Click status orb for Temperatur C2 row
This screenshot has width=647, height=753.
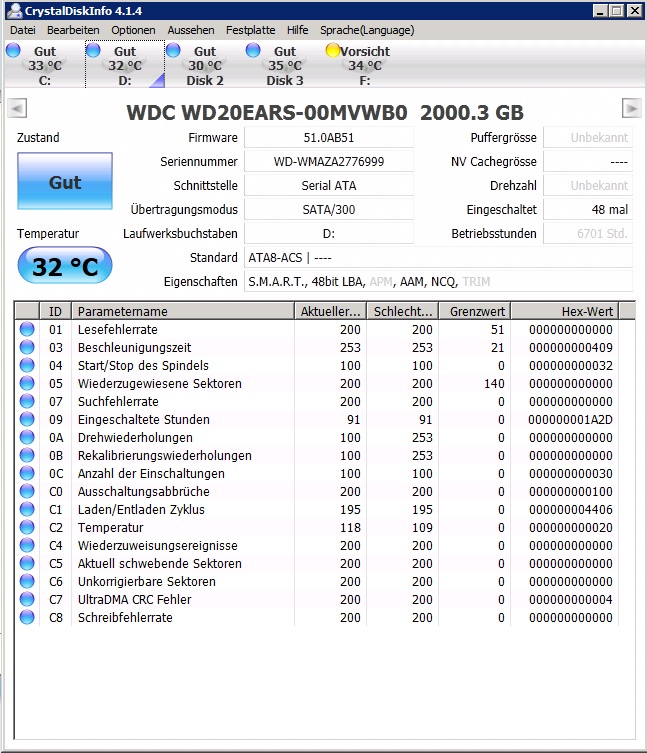(27, 527)
